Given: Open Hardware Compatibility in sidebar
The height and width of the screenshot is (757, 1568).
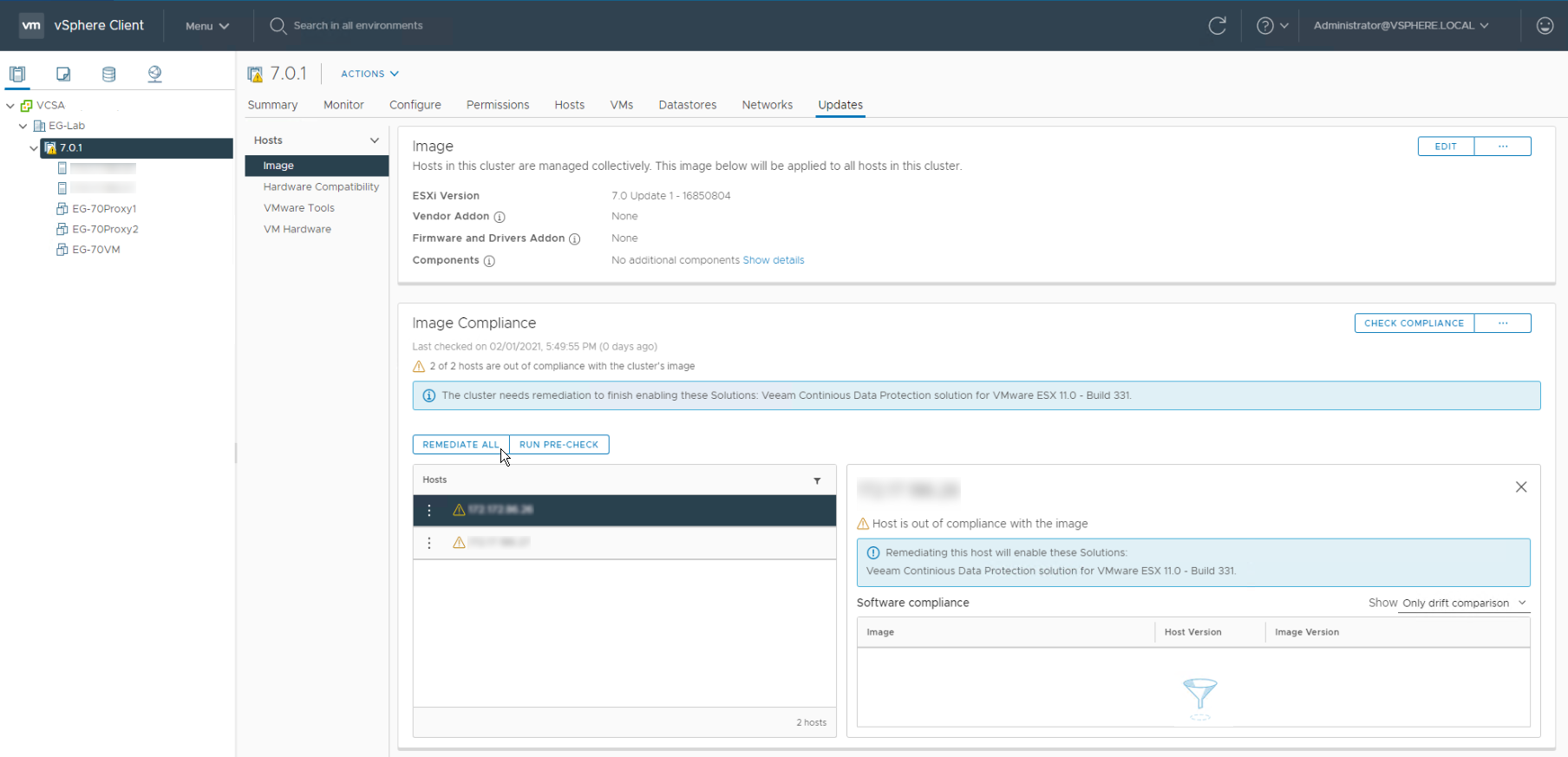Looking at the screenshot, I should point(321,187).
